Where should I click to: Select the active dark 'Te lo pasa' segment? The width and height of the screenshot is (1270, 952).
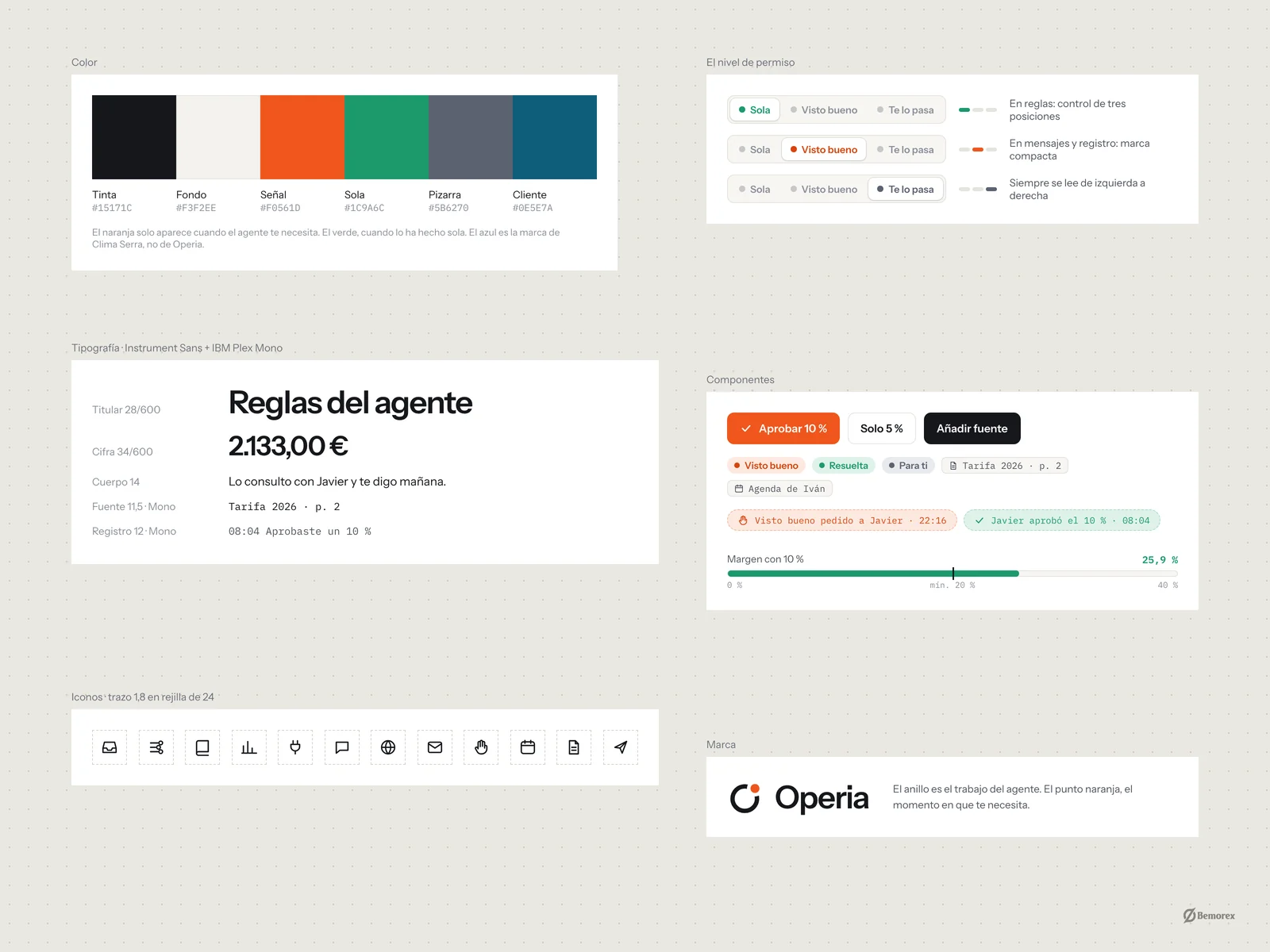(x=906, y=189)
